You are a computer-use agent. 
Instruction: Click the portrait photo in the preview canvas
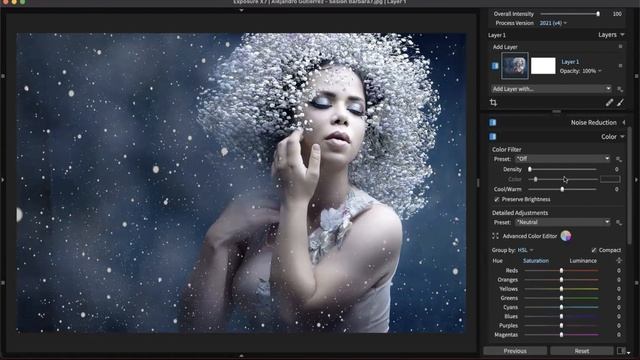click(x=241, y=183)
